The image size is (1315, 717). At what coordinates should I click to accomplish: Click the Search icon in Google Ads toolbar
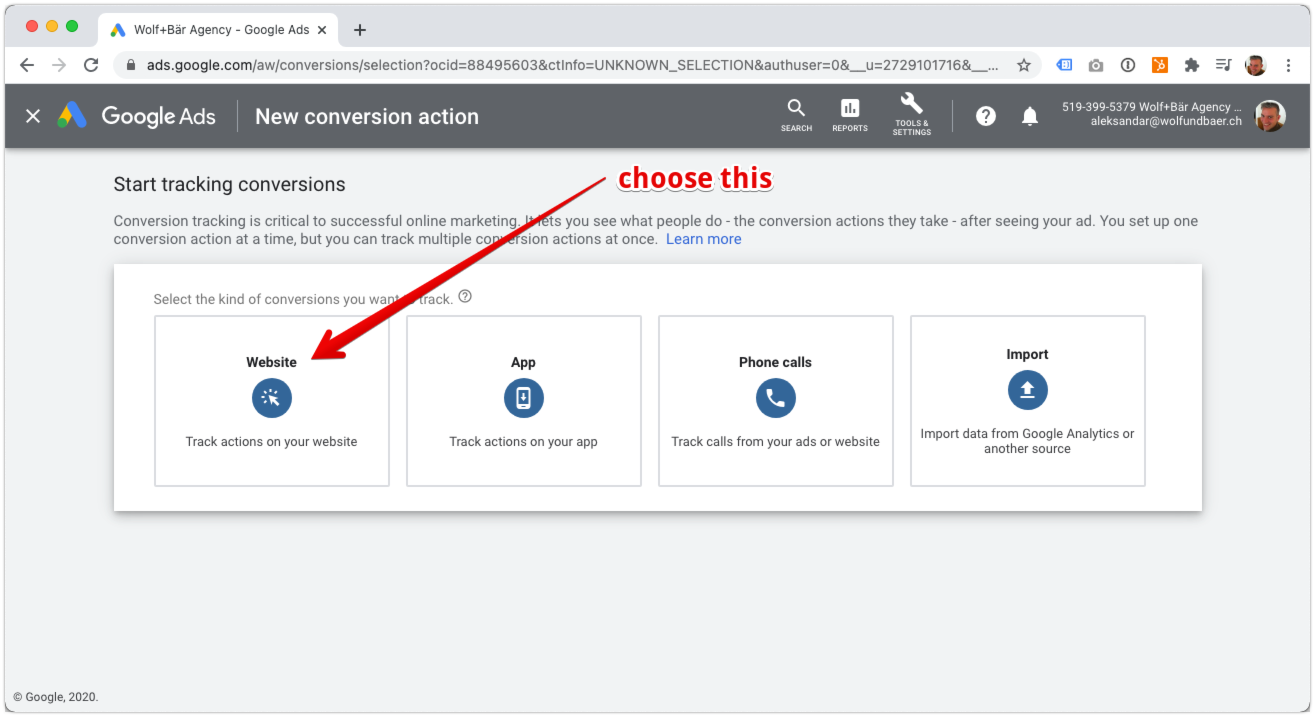(796, 115)
